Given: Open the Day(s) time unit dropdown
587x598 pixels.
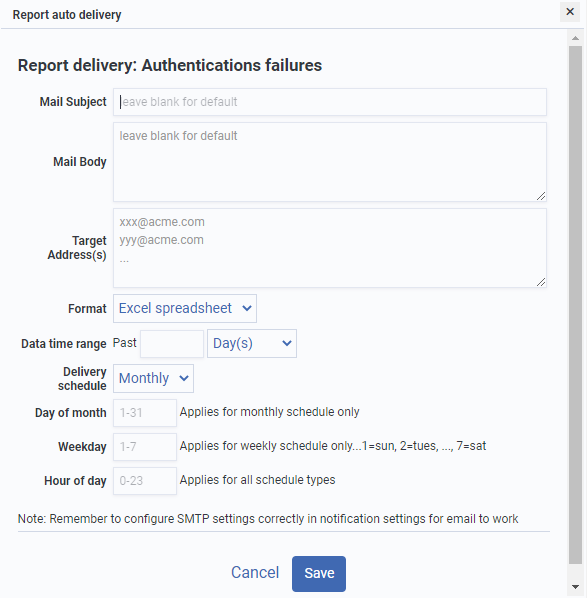Looking at the screenshot, I should 252,344.
